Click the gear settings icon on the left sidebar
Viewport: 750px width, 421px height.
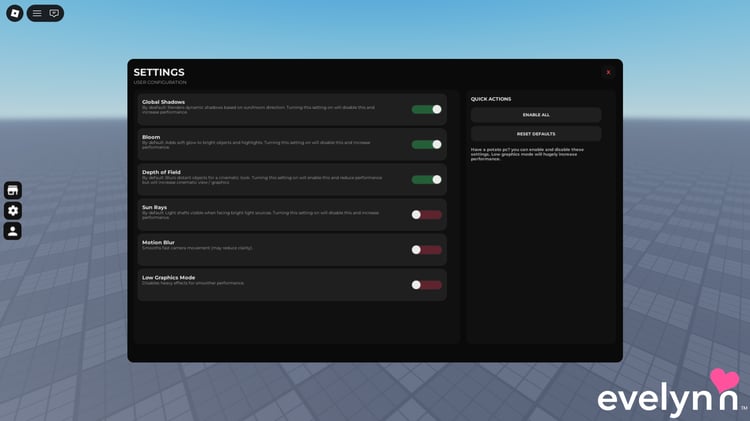pyautogui.click(x=13, y=210)
